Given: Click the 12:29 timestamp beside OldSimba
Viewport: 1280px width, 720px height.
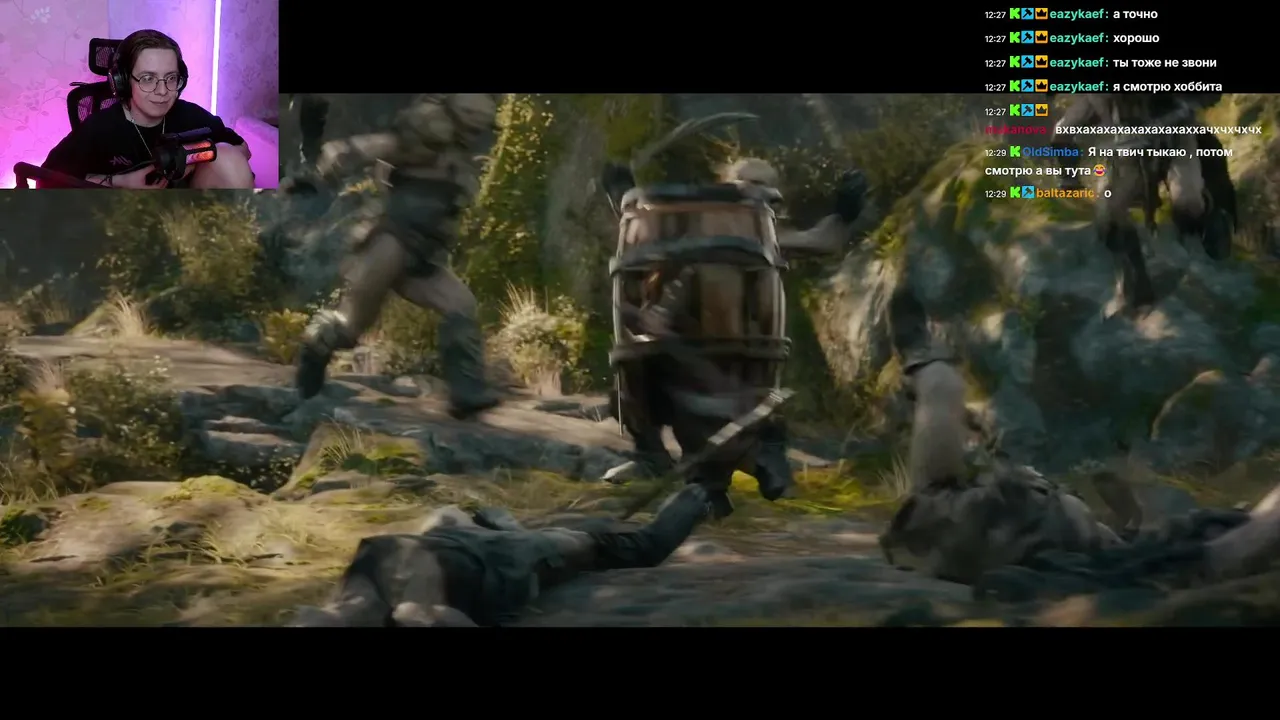Looking at the screenshot, I should (x=995, y=152).
